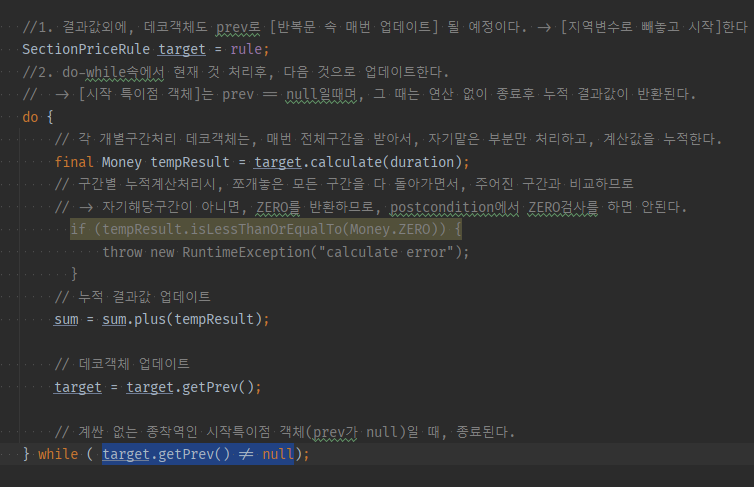
Task: Click the 'throw new RuntimeException' line
Action: pos(286,252)
